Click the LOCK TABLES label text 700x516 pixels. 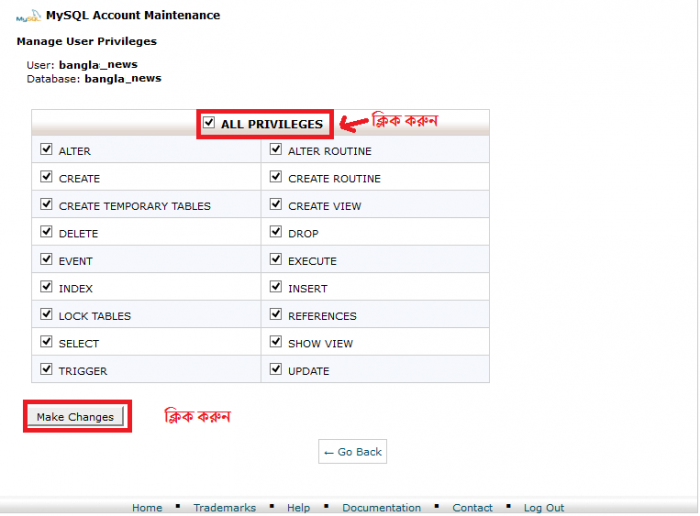tap(95, 316)
